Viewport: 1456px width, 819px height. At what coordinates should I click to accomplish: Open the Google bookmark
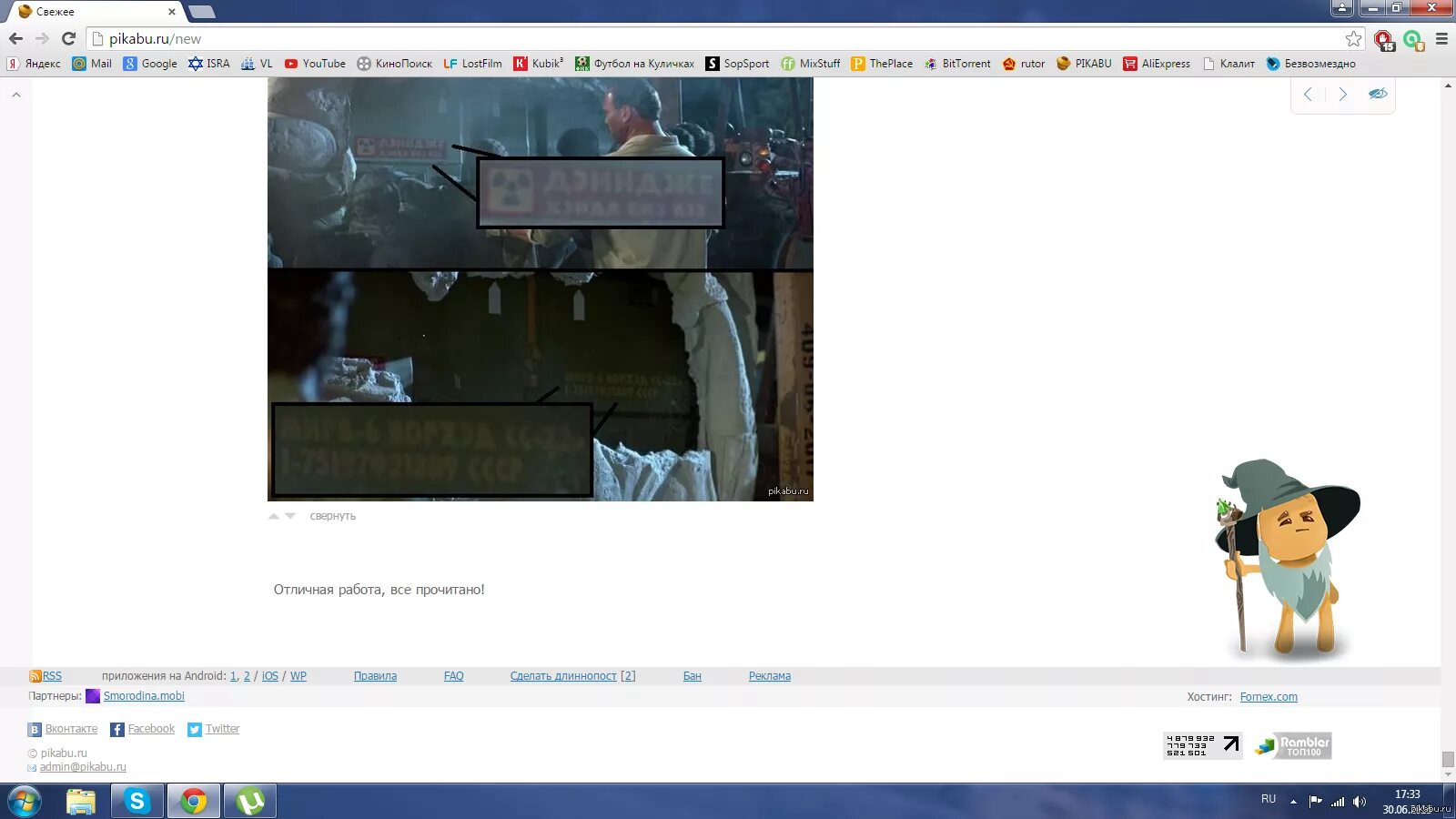pos(150,64)
